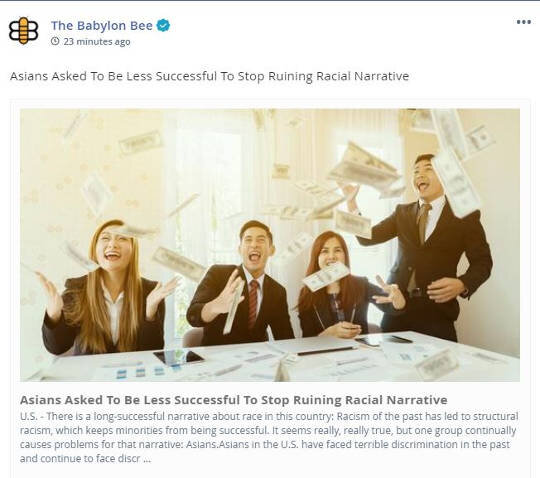The height and width of the screenshot is (478, 540).
Task: Click the seated man with the striped tie
Action: point(241,284)
